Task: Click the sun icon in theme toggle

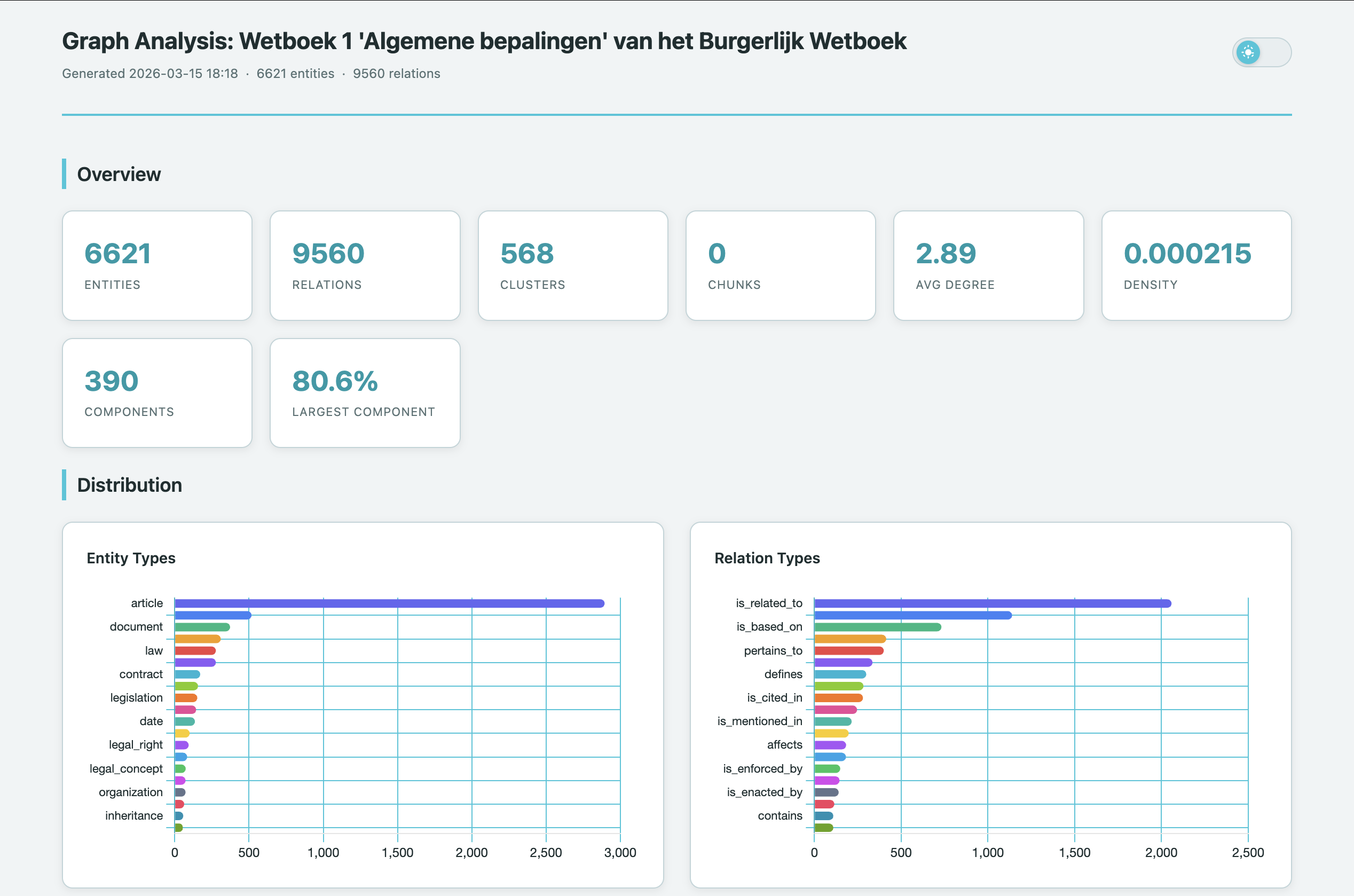Action: click(x=1248, y=52)
